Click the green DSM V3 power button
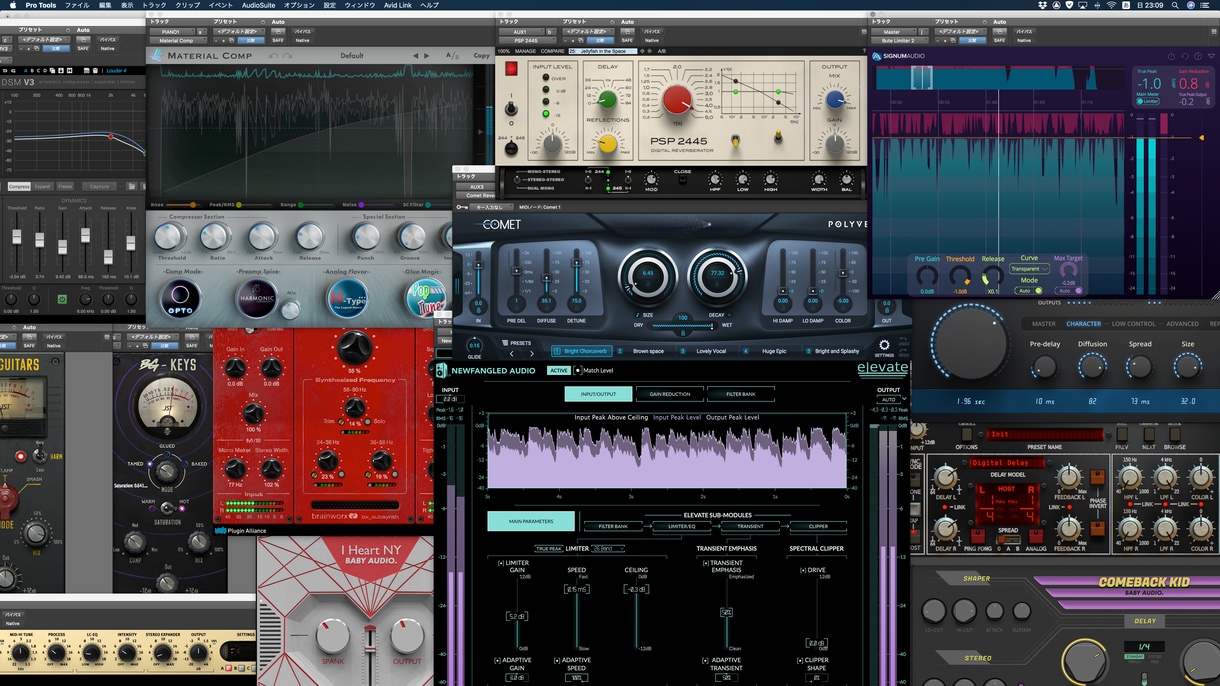 click(x=62, y=299)
